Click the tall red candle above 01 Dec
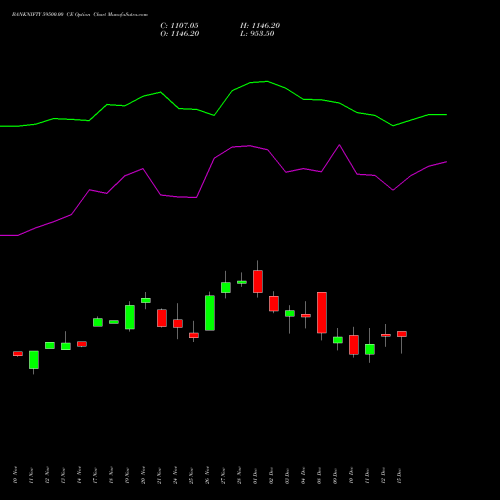Image resolution: width=500 pixels, height=500 pixels. [x=258, y=281]
